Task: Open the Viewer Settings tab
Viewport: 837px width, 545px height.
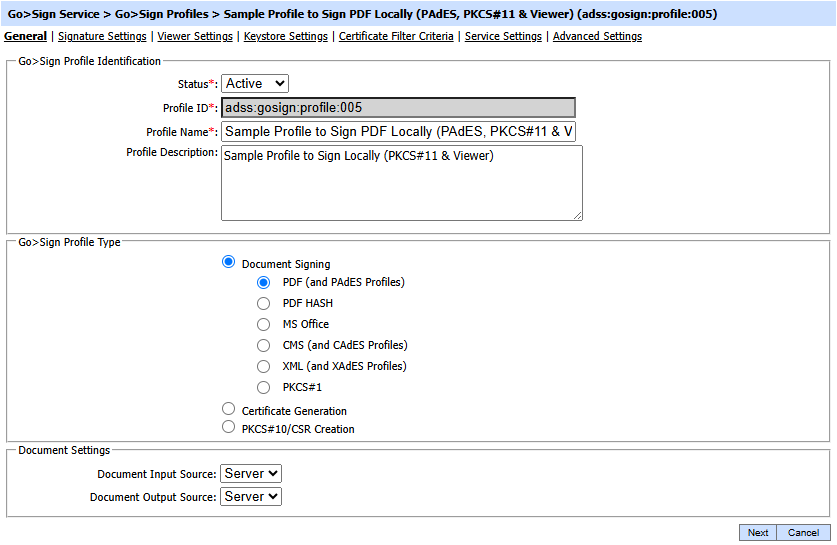Action: pyautogui.click(x=195, y=36)
